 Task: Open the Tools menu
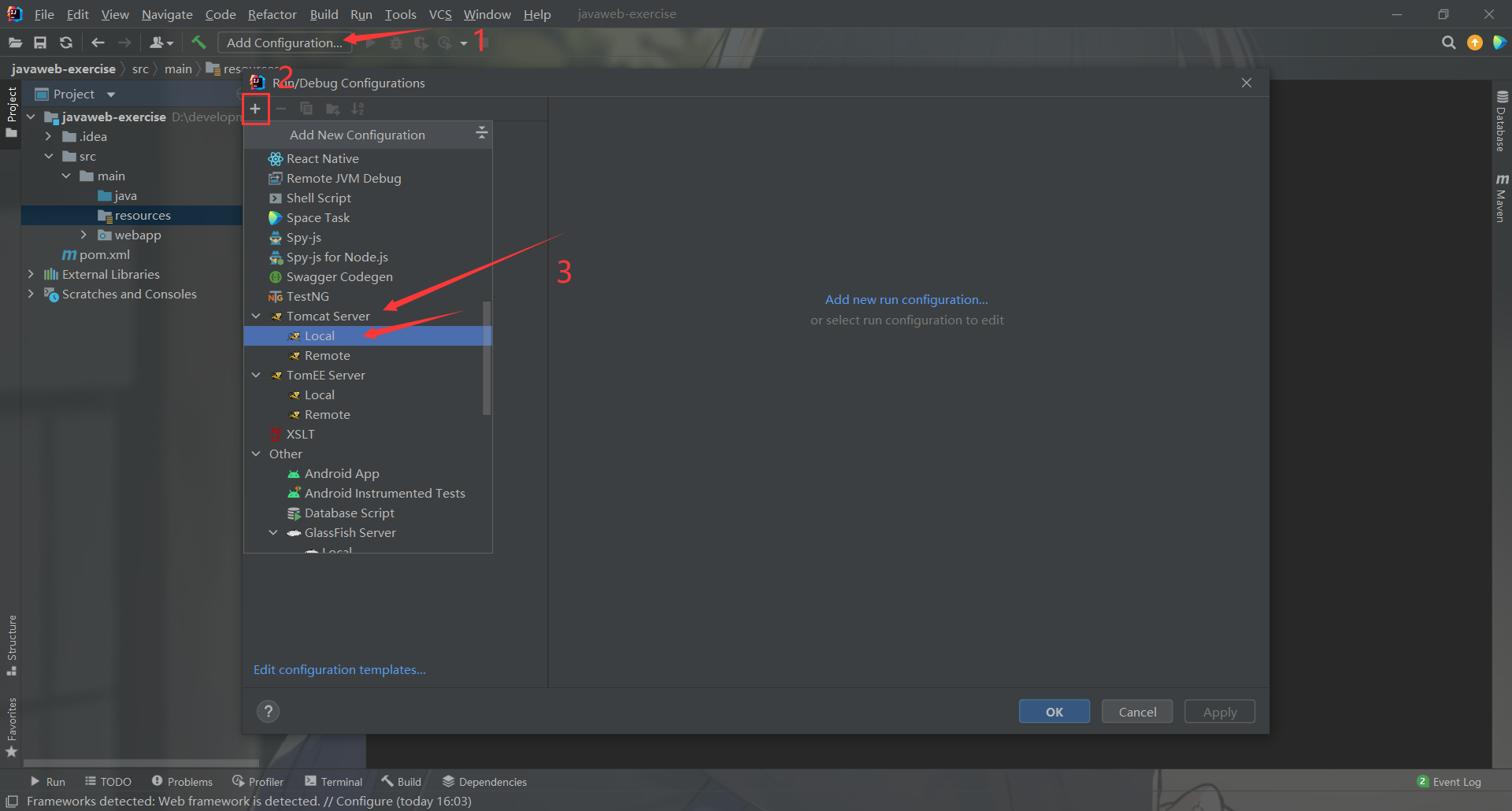coord(400,14)
